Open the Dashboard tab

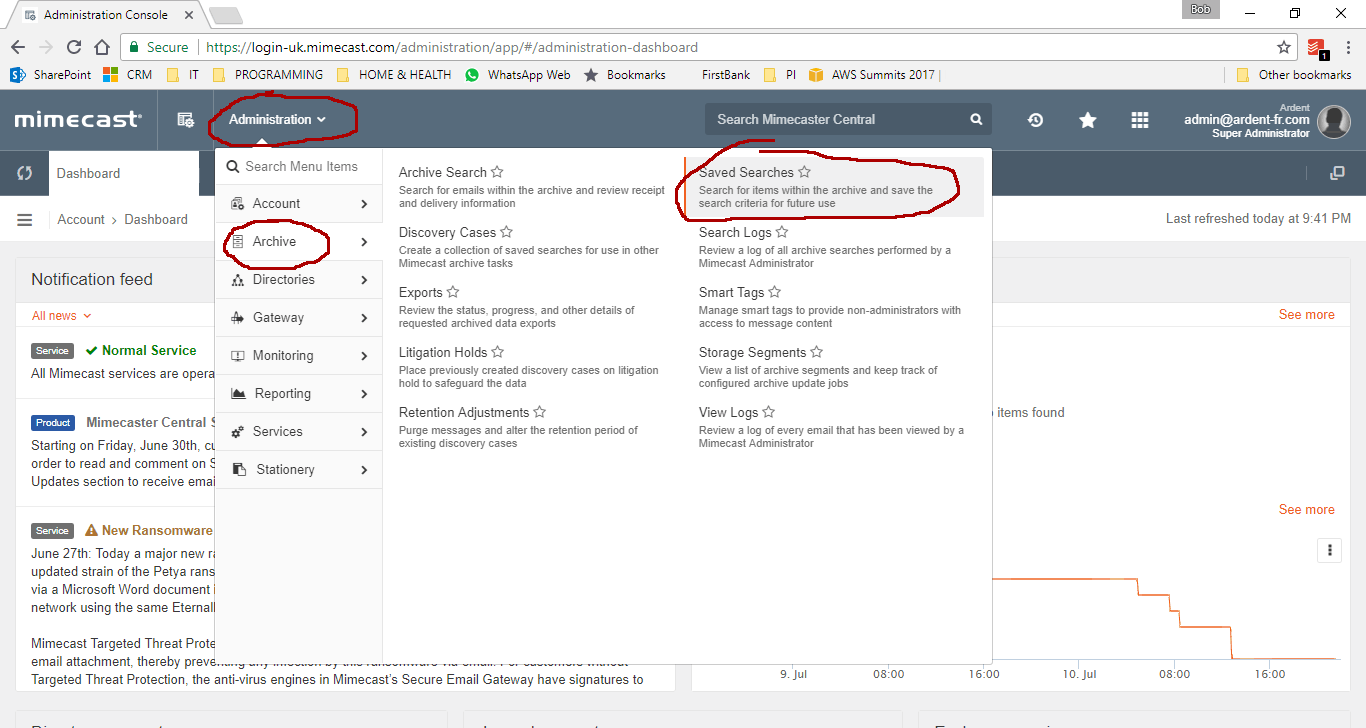point(124,173)
